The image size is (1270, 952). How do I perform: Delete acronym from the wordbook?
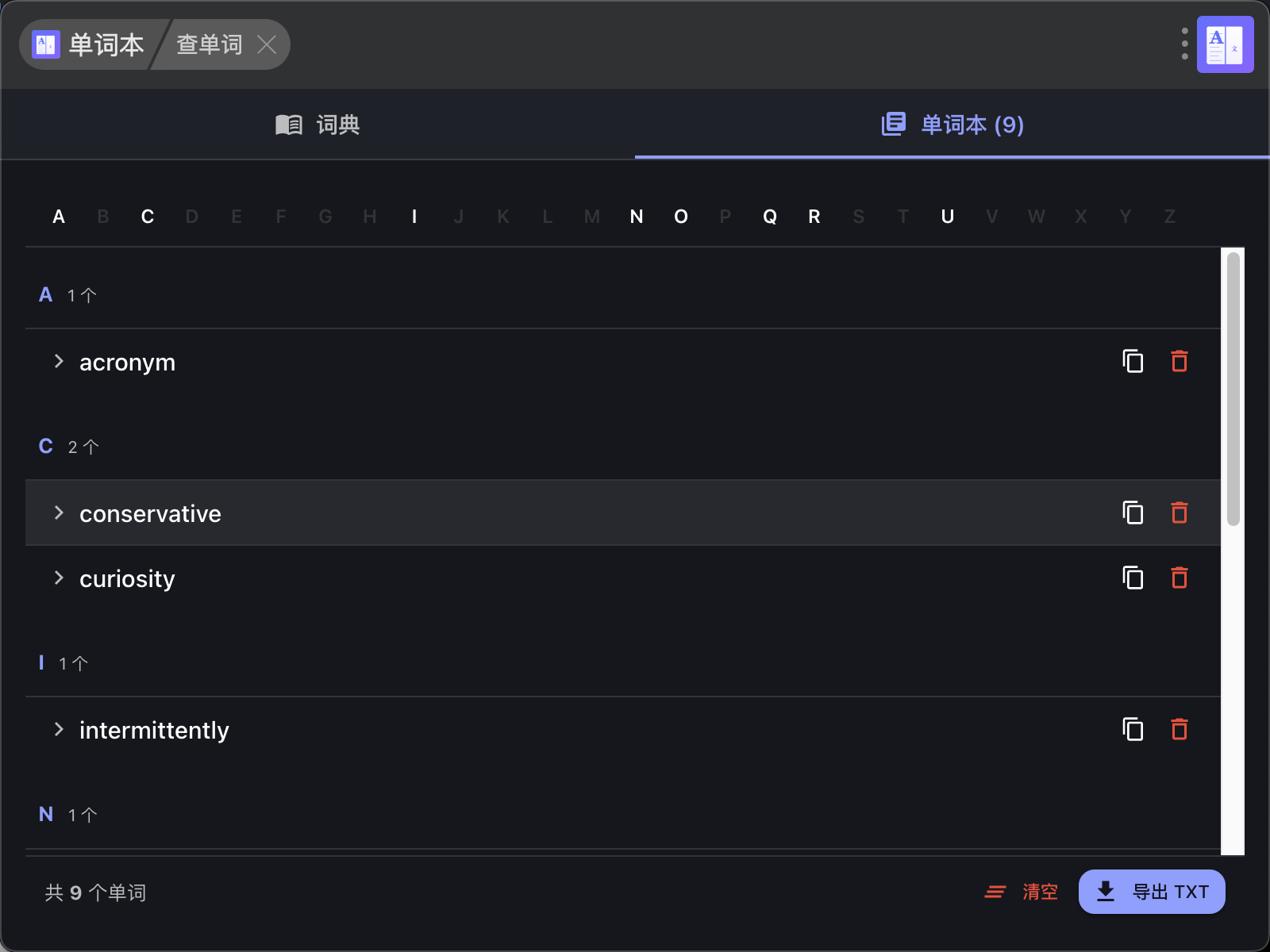click(1180, 361)
